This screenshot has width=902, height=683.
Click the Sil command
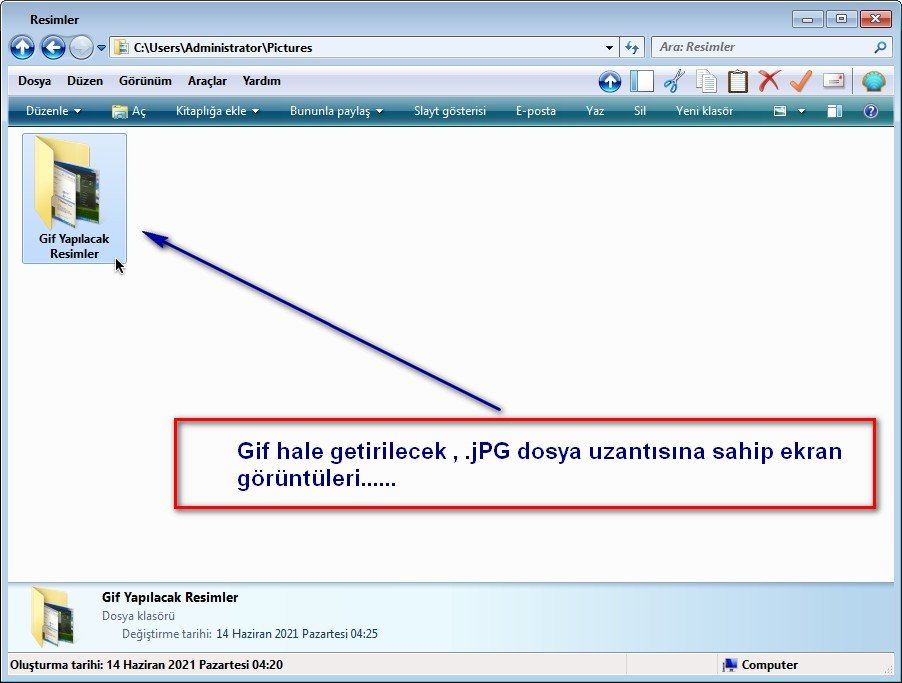[640, 111]
